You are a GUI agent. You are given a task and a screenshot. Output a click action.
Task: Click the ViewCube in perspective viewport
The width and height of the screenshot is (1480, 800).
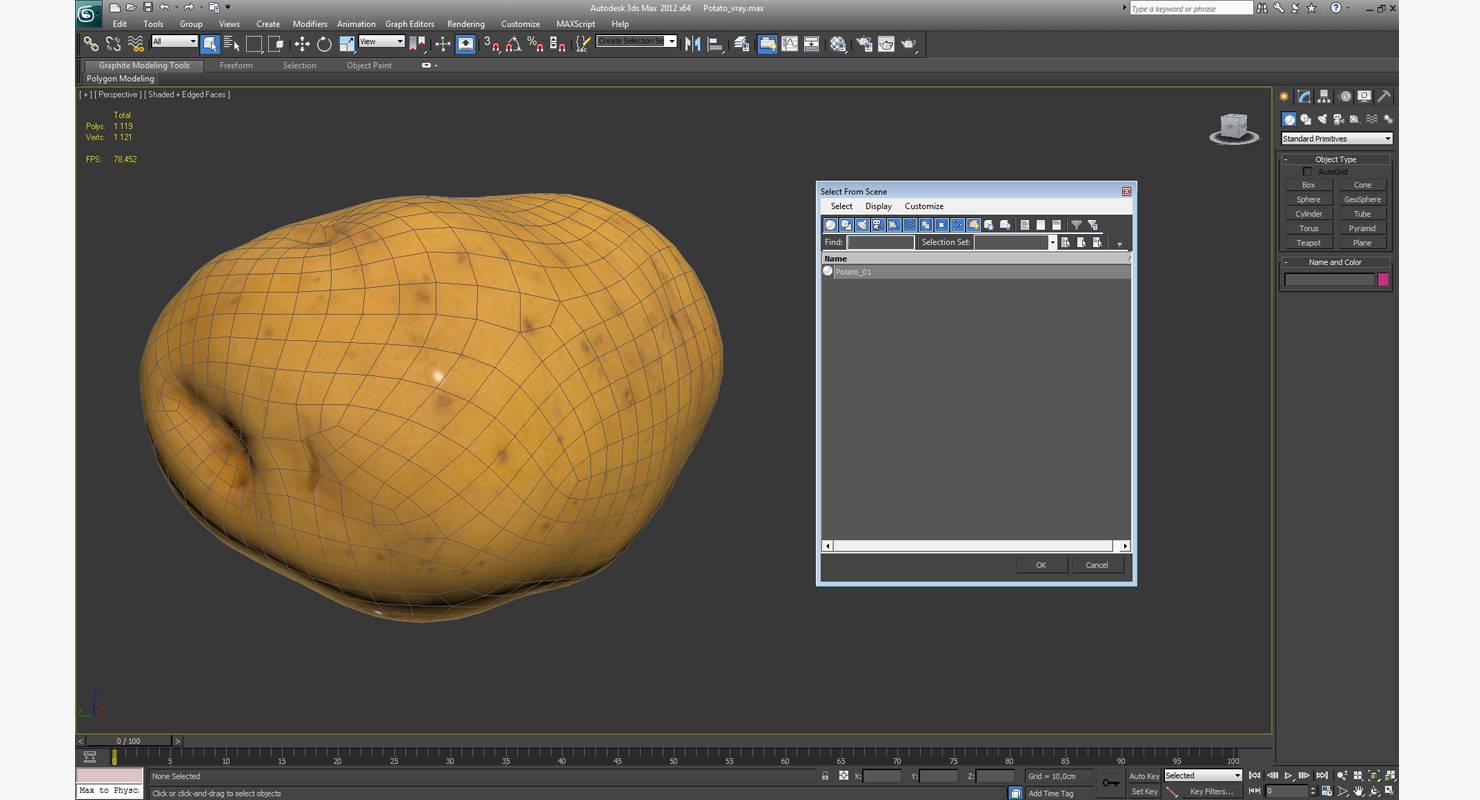coord(1234,128)
